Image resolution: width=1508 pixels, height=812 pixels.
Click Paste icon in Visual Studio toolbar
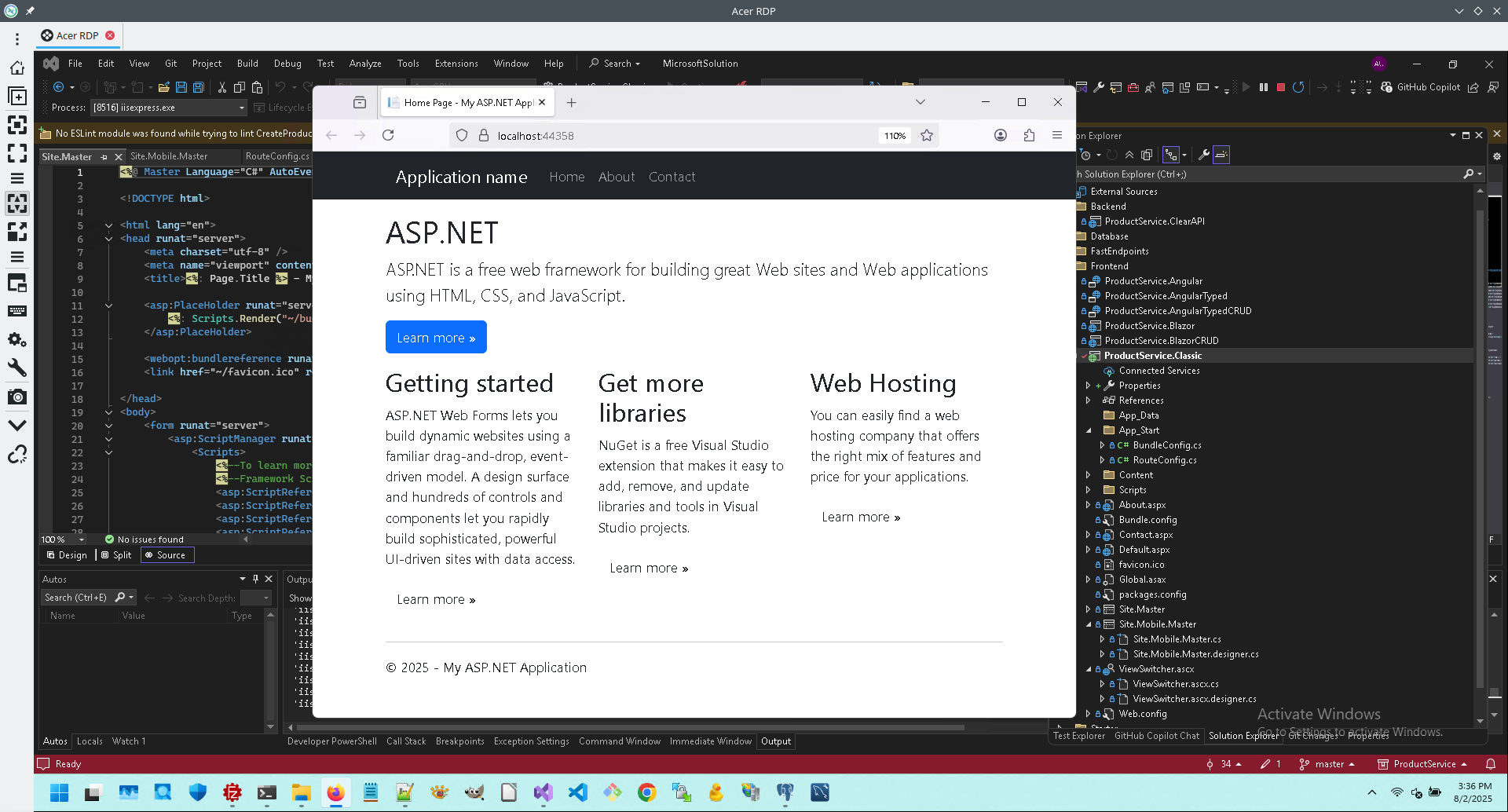tap(257, 87)
